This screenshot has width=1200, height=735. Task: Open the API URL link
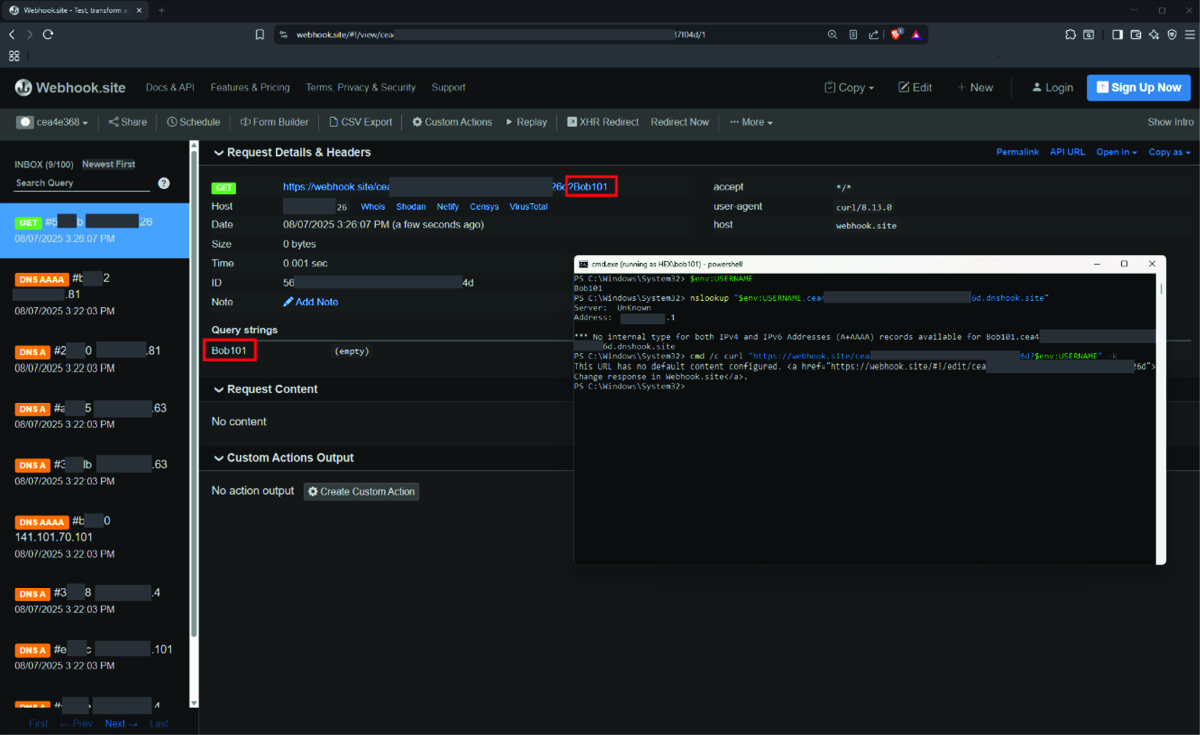(1068, 152)
